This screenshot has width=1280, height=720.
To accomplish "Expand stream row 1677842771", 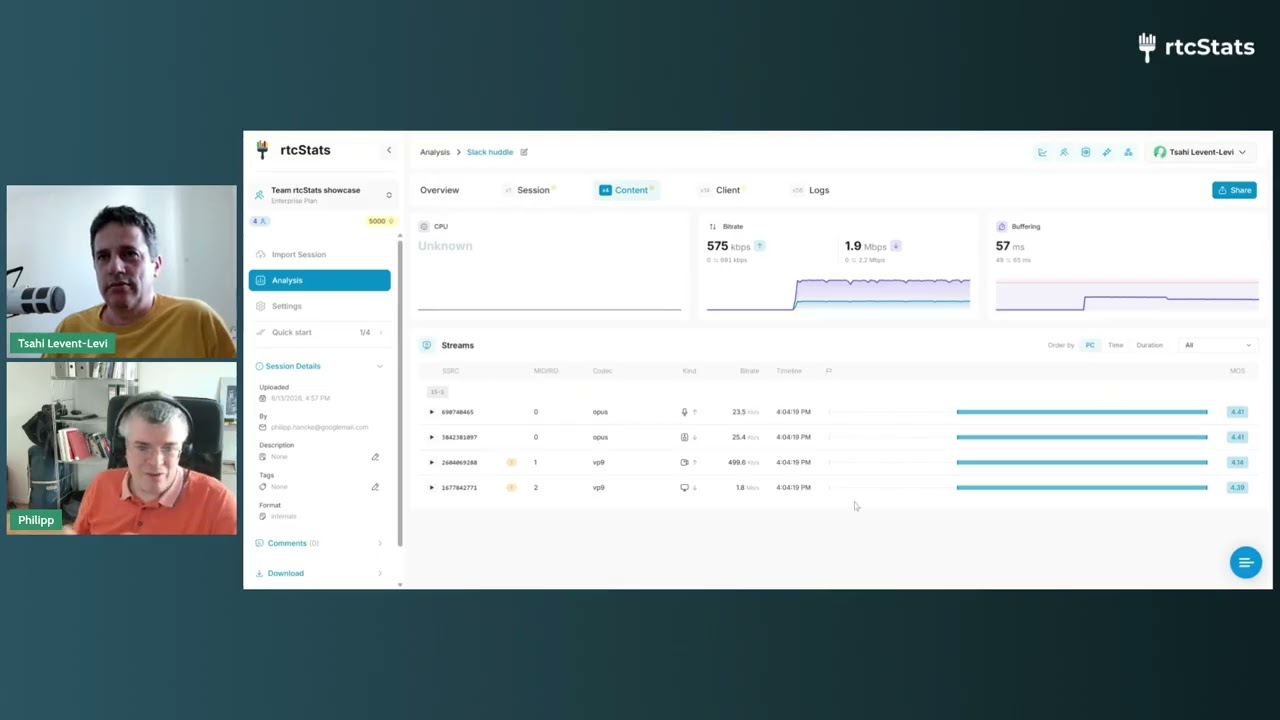I will click(x=432, y=488).
